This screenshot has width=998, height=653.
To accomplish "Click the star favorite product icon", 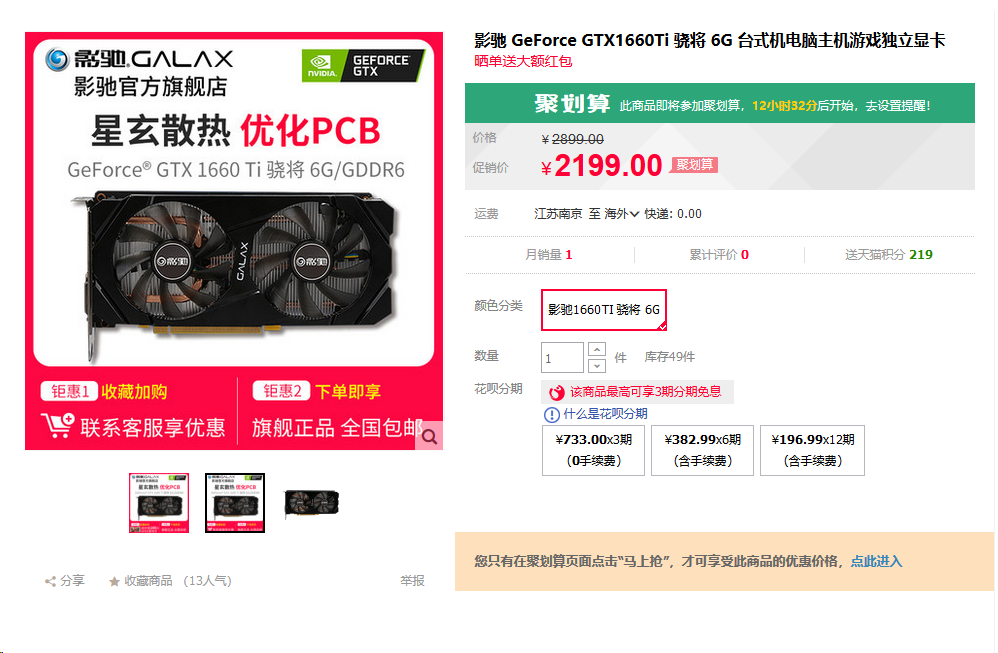I will point(114,581).
